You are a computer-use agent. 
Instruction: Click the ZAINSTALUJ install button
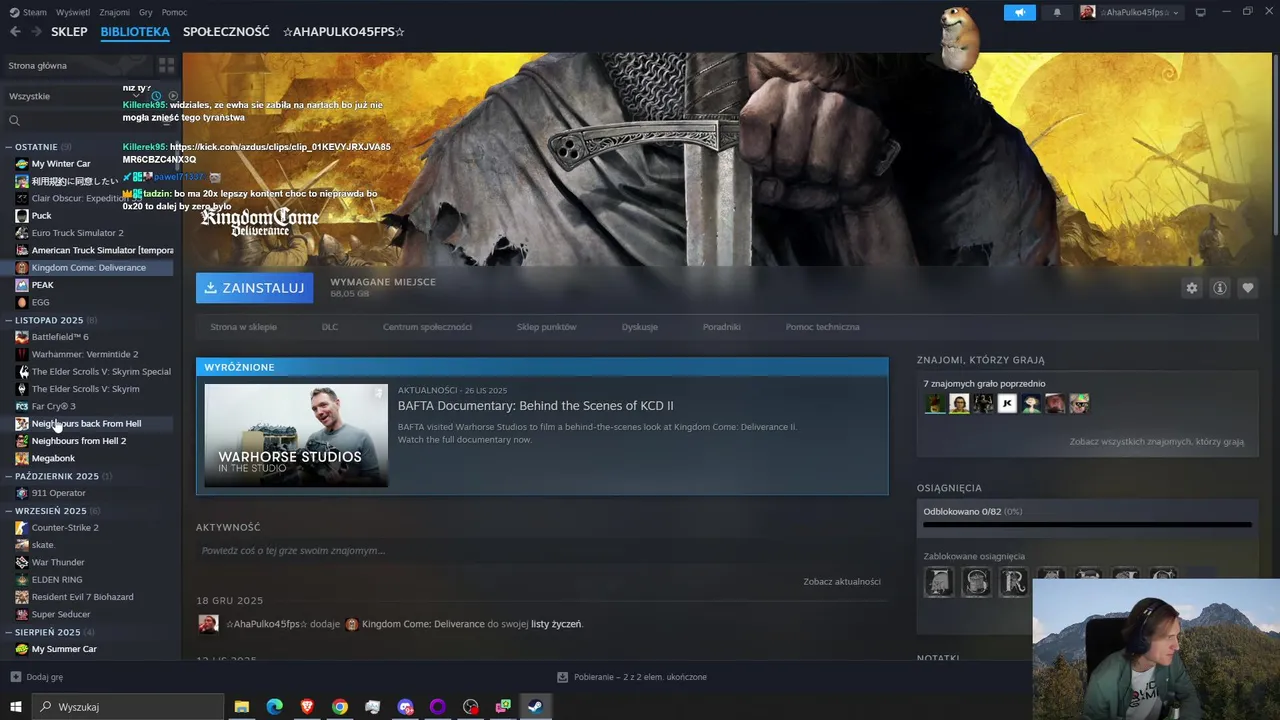(254, 288)
